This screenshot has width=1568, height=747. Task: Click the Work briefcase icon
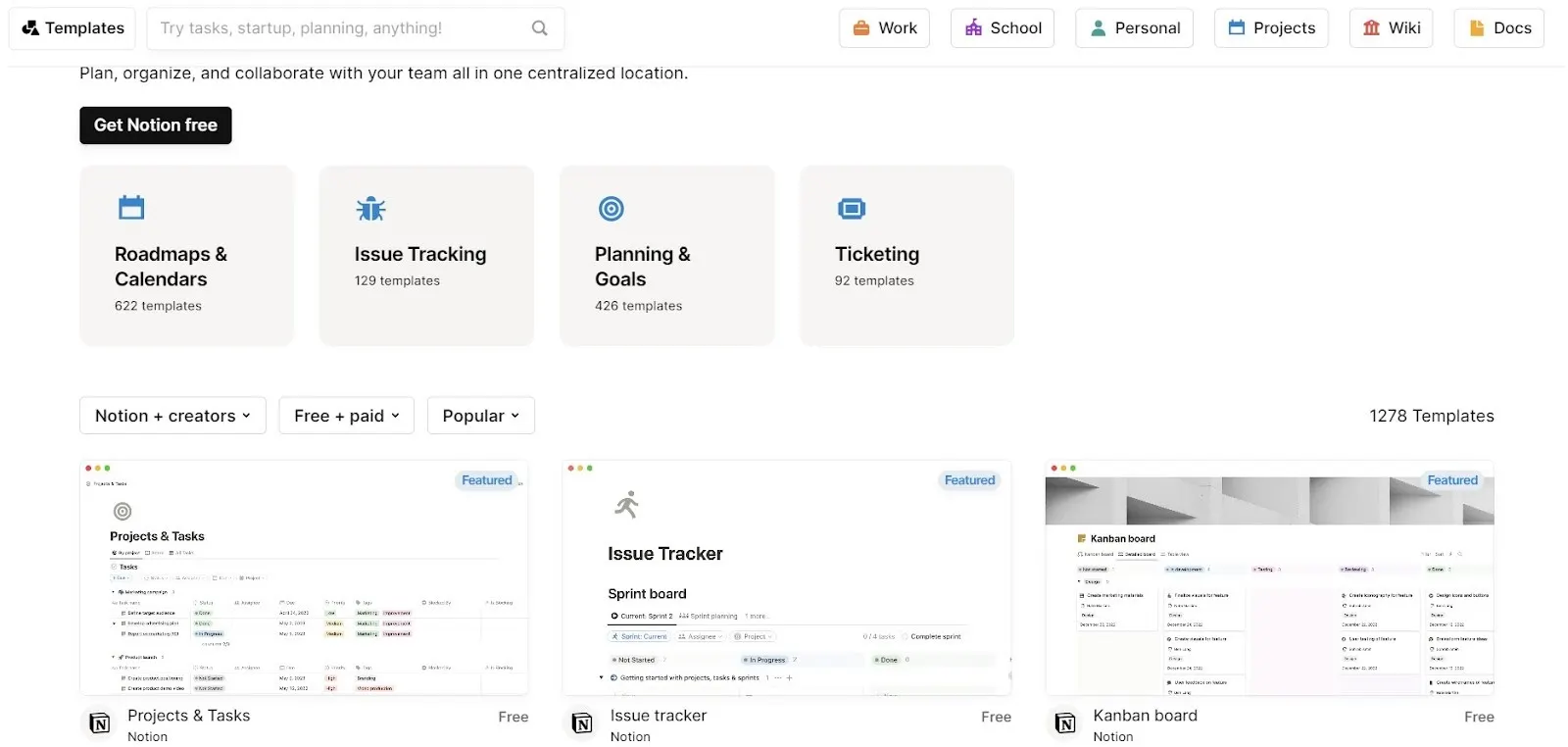coord(861,28)
